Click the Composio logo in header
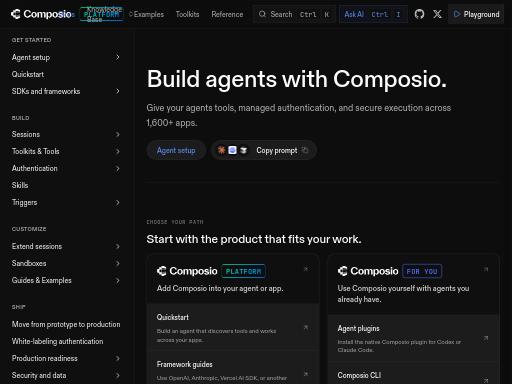Viewport: 512px width, 384px height. [41, 14]
